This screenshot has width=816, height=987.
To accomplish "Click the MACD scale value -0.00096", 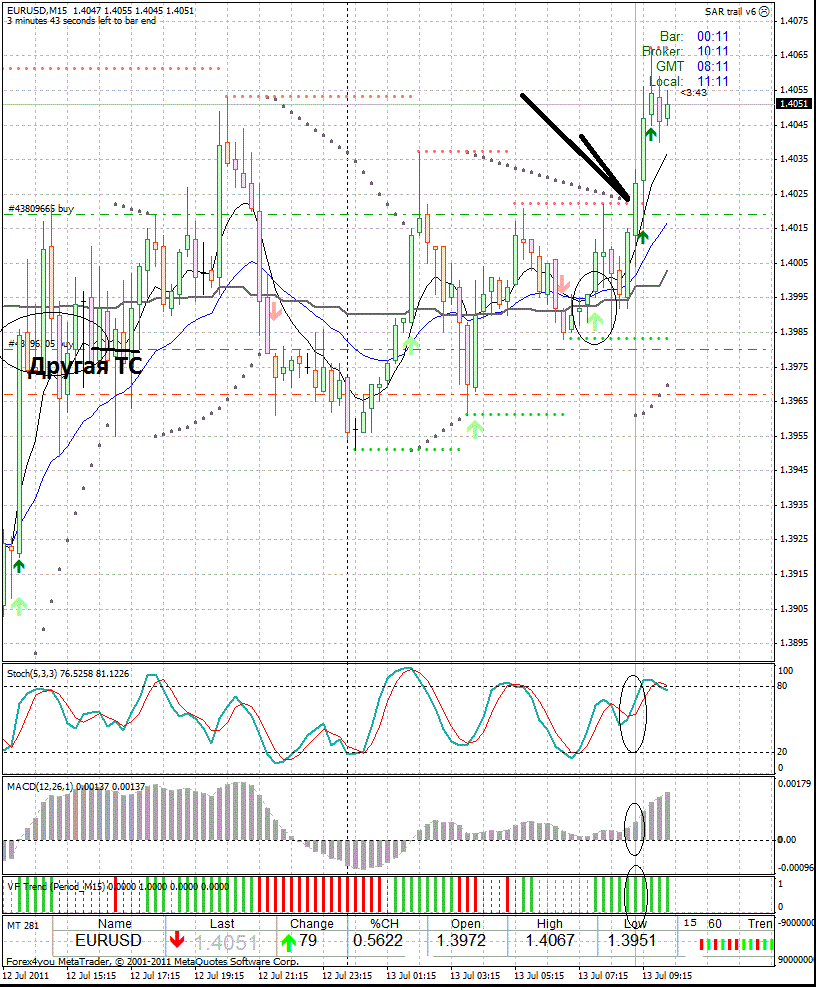I will coord(796,867).
